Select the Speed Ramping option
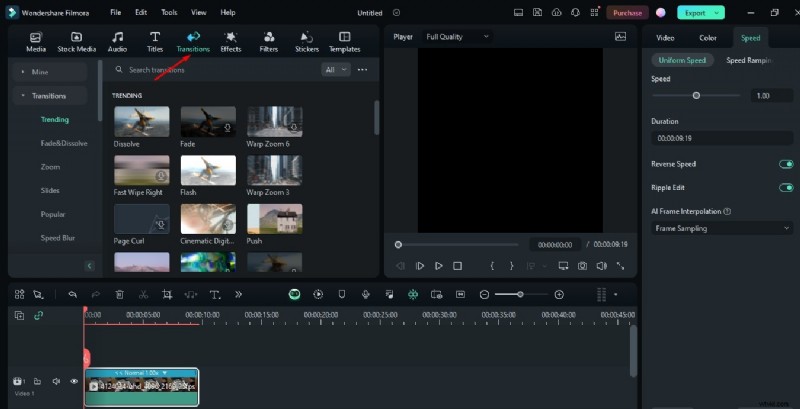Image resolution: width=800 pixels, height=409 pixels. pos(747,60)
